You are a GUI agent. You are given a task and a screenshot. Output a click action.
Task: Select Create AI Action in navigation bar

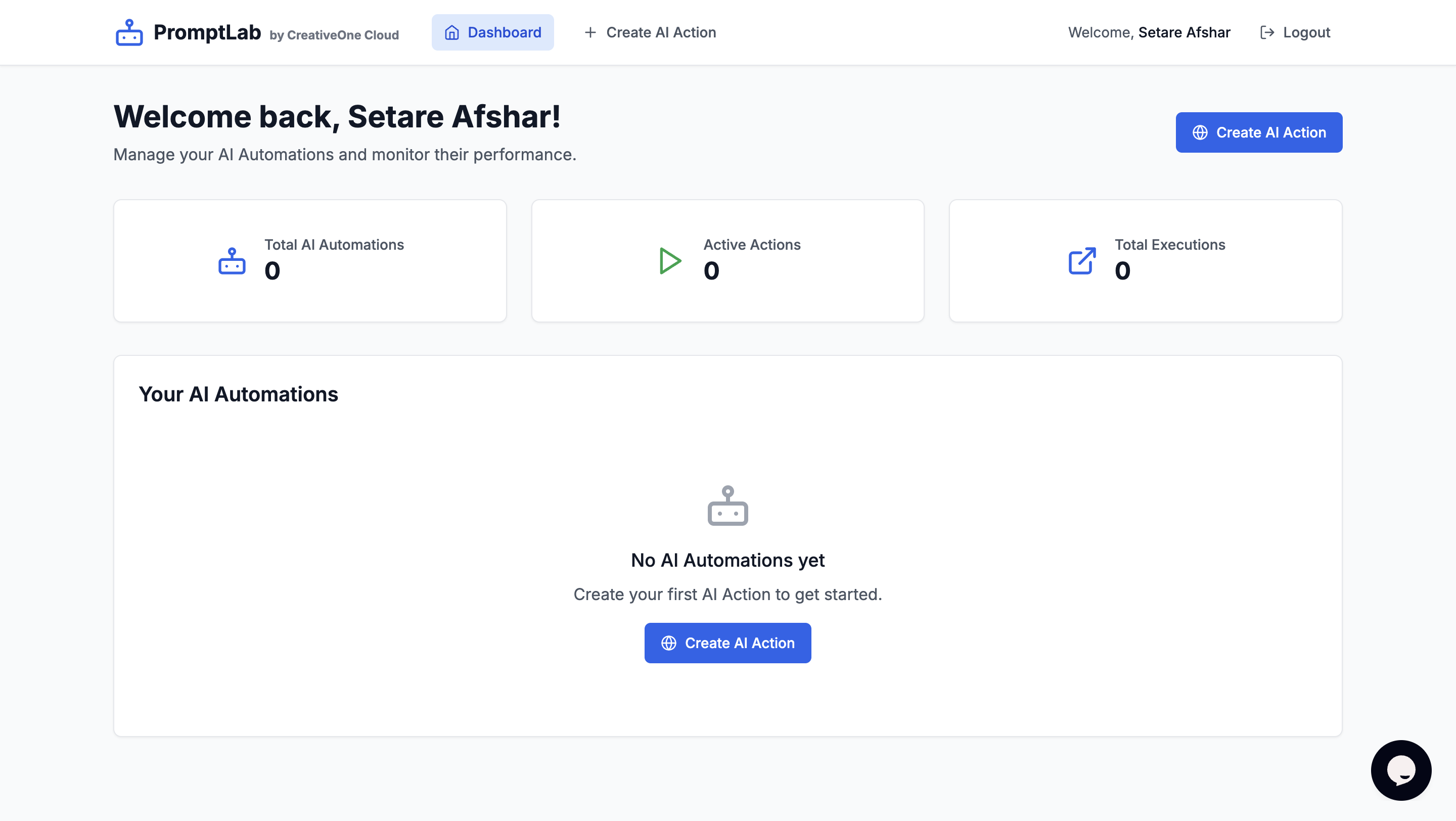[x=650, y=32]
